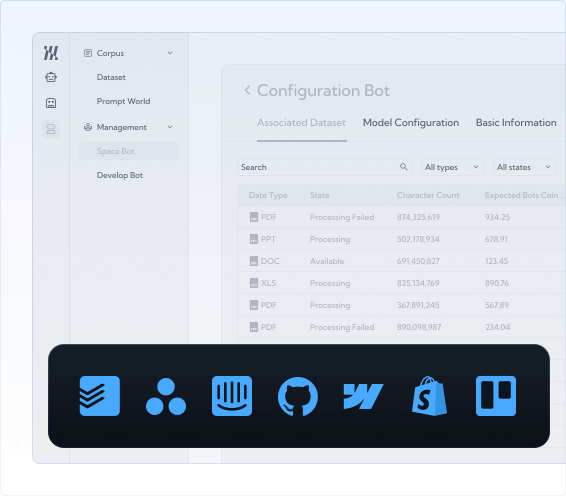Click the app logo in the sidebar
The height and width of the screenshot is (496, 566).
51,53
